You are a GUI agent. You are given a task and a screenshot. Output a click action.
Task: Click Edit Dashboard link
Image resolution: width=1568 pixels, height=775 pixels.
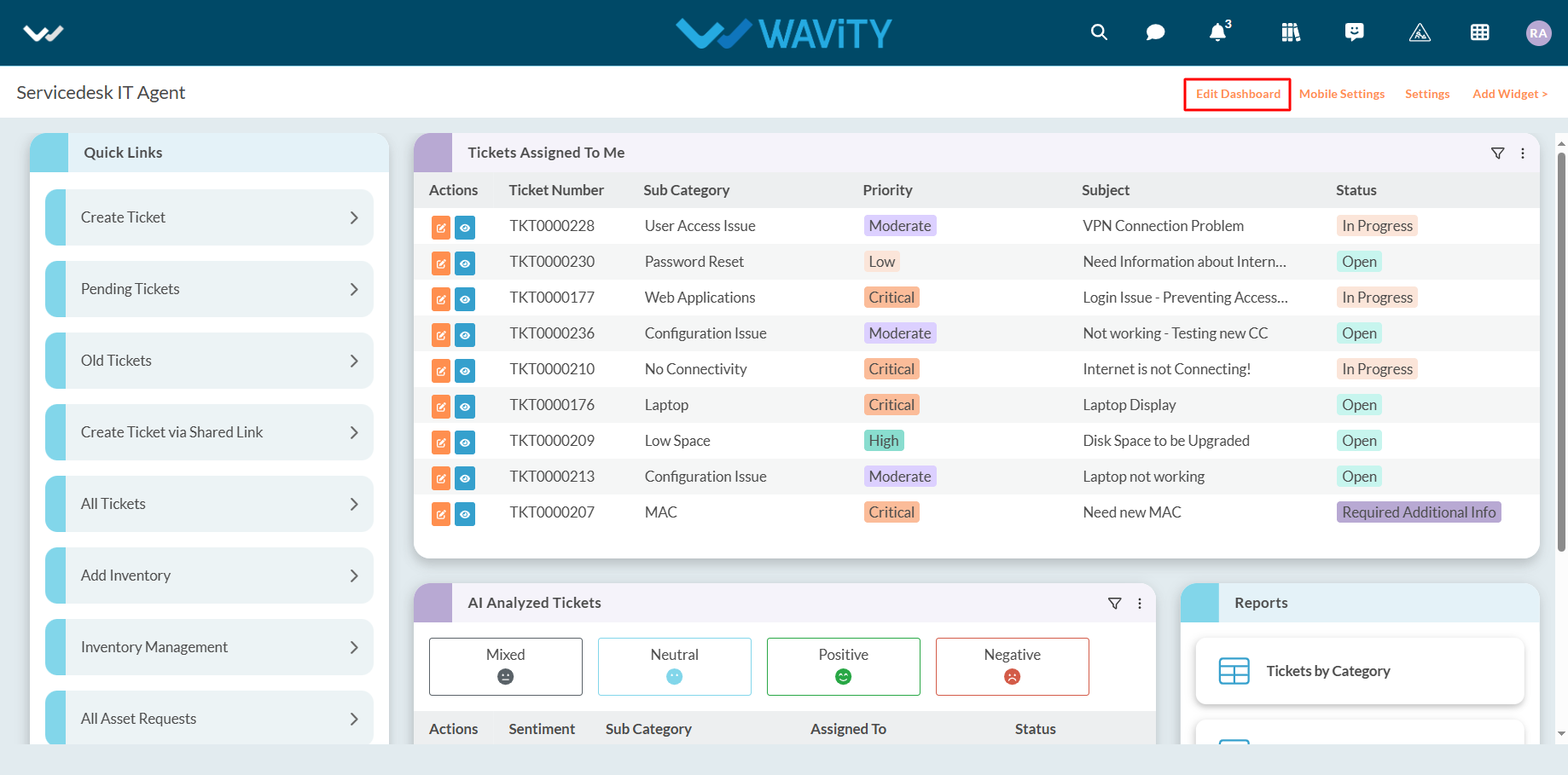[1238, 94]
